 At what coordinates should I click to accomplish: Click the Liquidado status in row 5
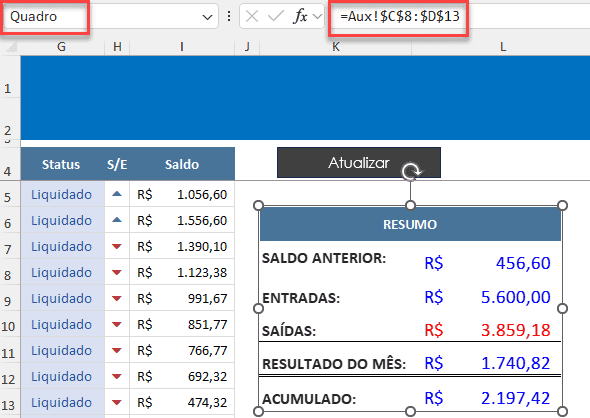click(x=61, y=195)
